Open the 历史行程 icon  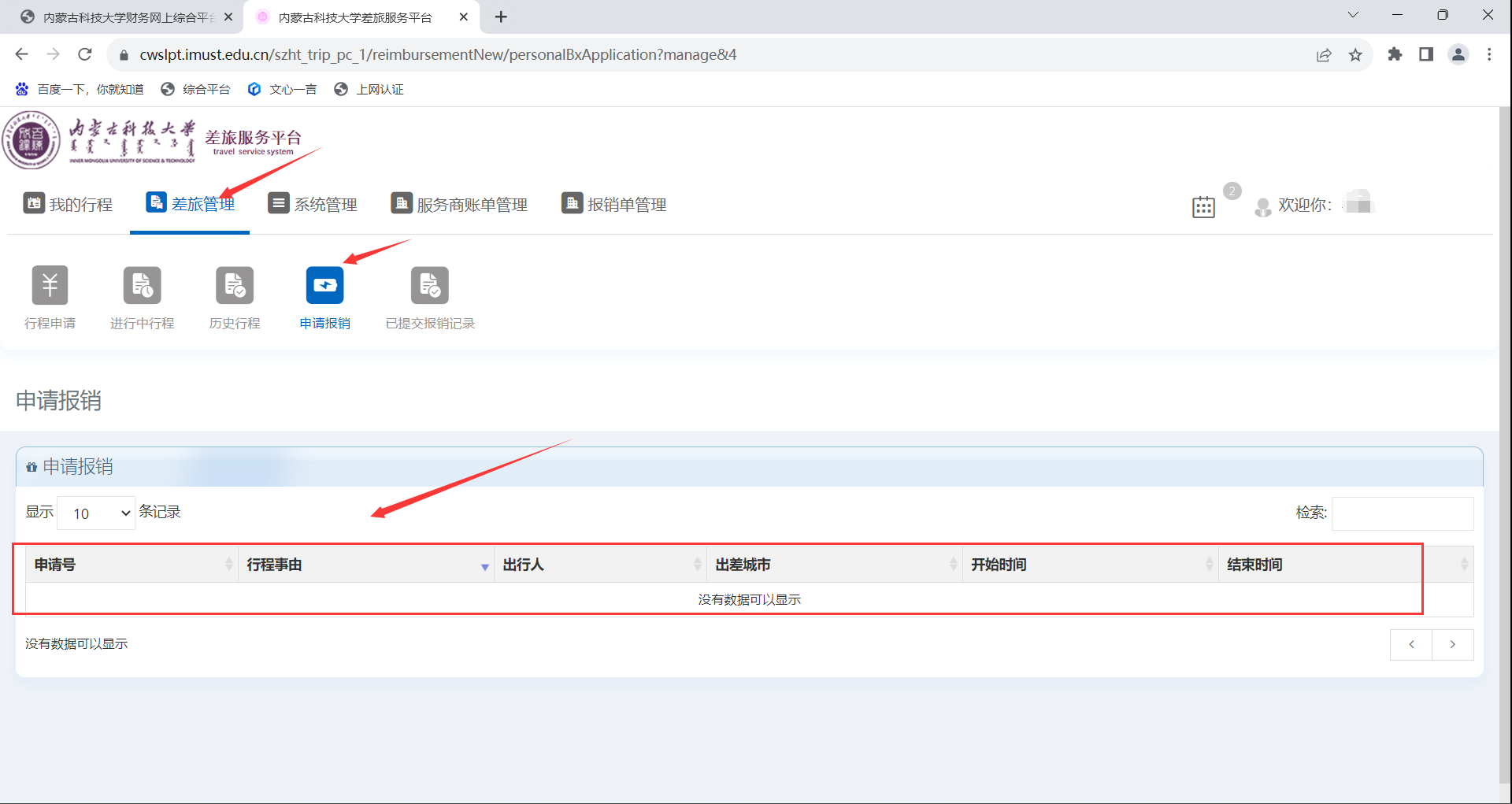[235, 285]
